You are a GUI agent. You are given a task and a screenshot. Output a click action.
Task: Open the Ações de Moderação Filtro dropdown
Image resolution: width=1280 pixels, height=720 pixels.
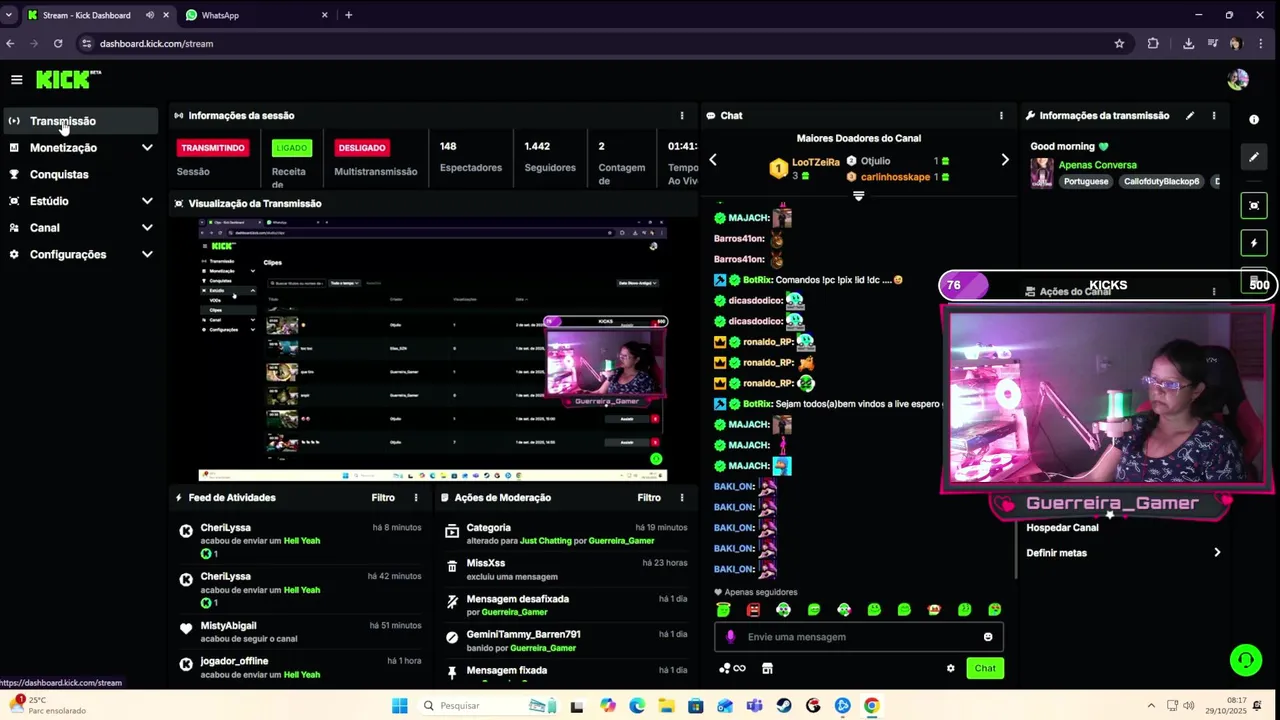click(x=649, y=498)
